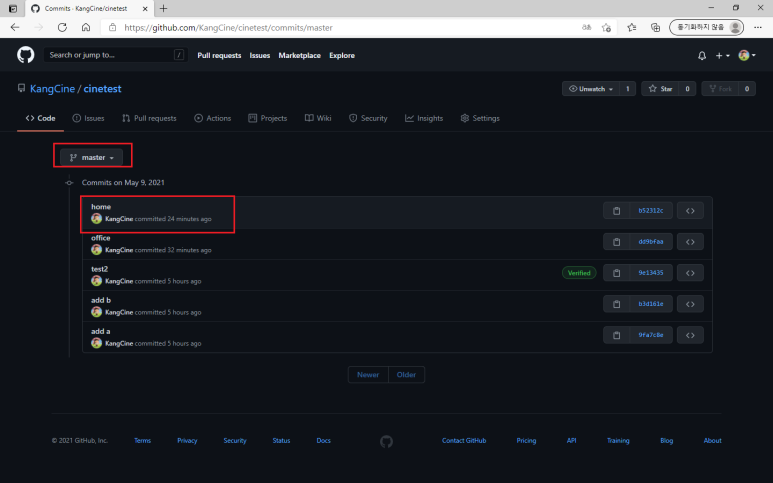Click the browser refresh button
The height and width of the screenshot is (483, 773).
[62, 28]
